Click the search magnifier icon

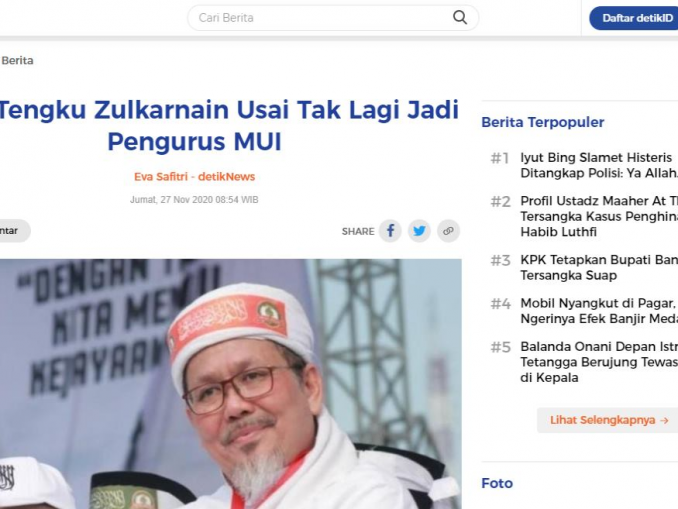(x=460, y=18)
